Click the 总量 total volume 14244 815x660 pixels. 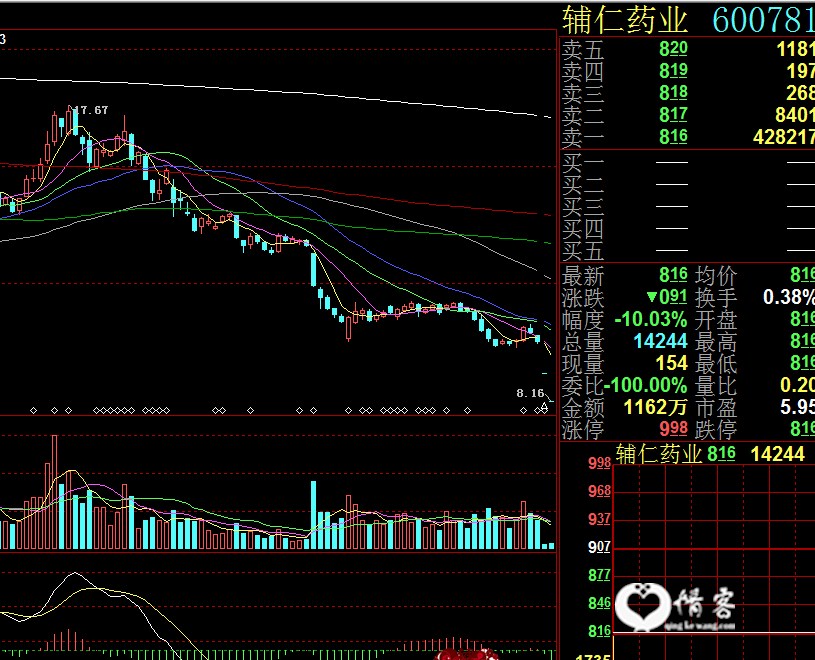[661, 341]
